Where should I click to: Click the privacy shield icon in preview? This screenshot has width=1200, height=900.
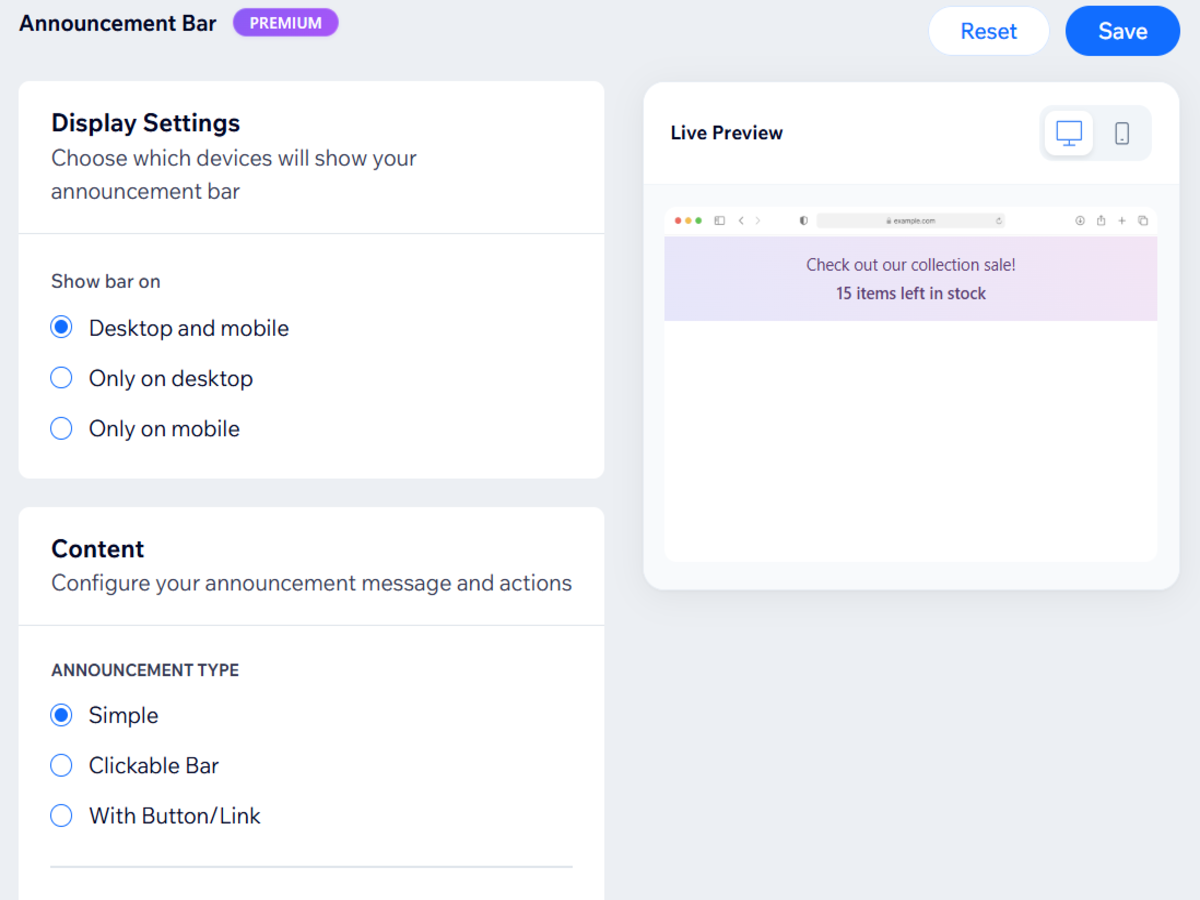coord(803,221)
